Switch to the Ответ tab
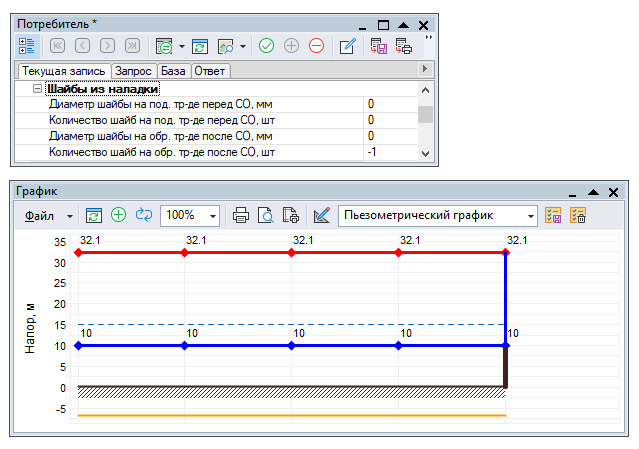The image size is (639, 449). (209, 71)
